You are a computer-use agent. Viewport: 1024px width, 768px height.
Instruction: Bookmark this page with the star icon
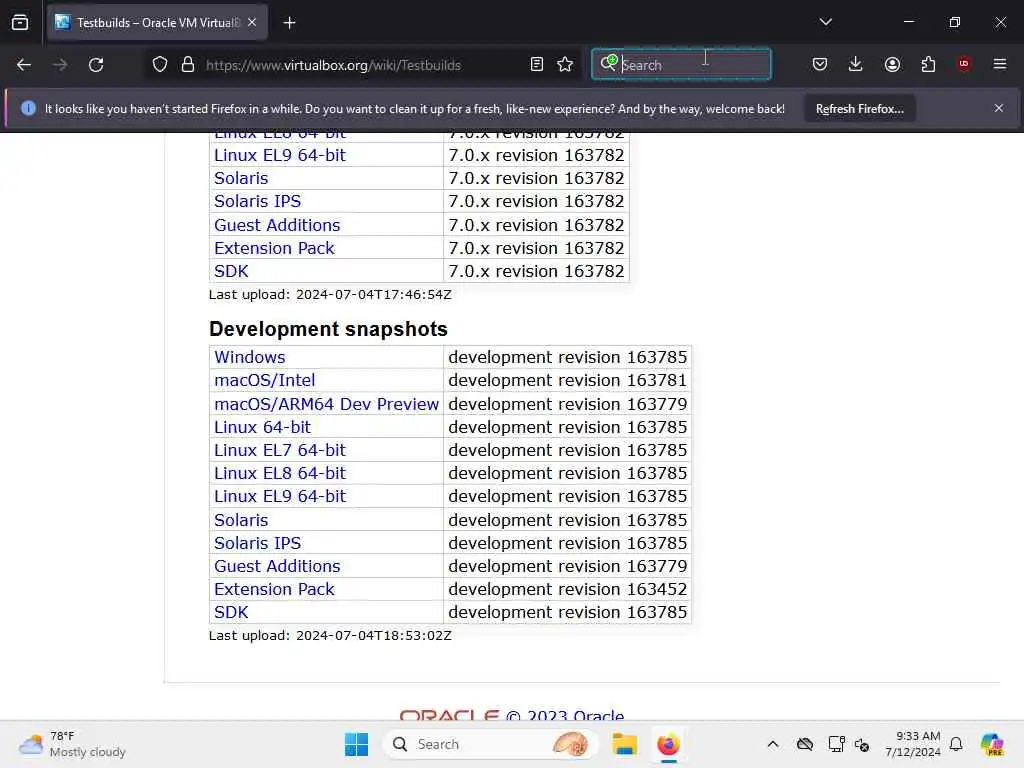click(566, 65)
